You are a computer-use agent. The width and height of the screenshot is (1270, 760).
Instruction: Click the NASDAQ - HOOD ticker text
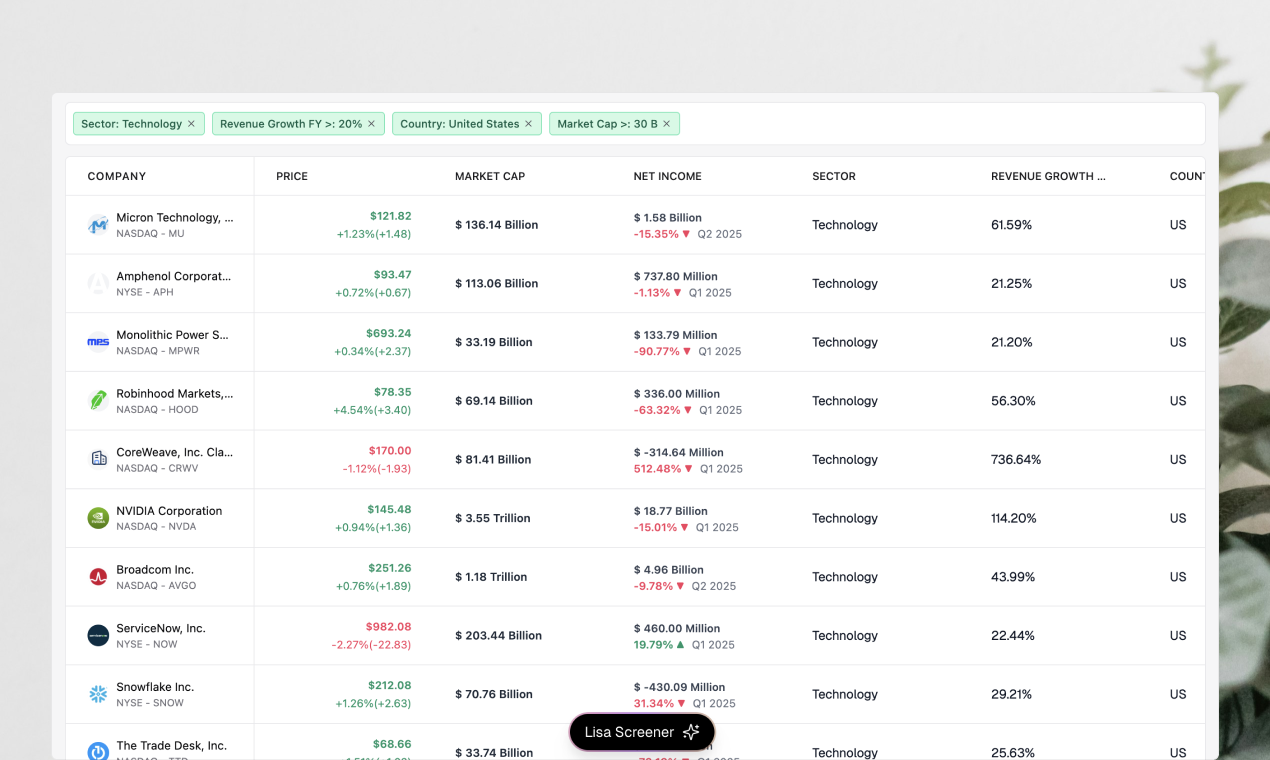pos(157,410)
